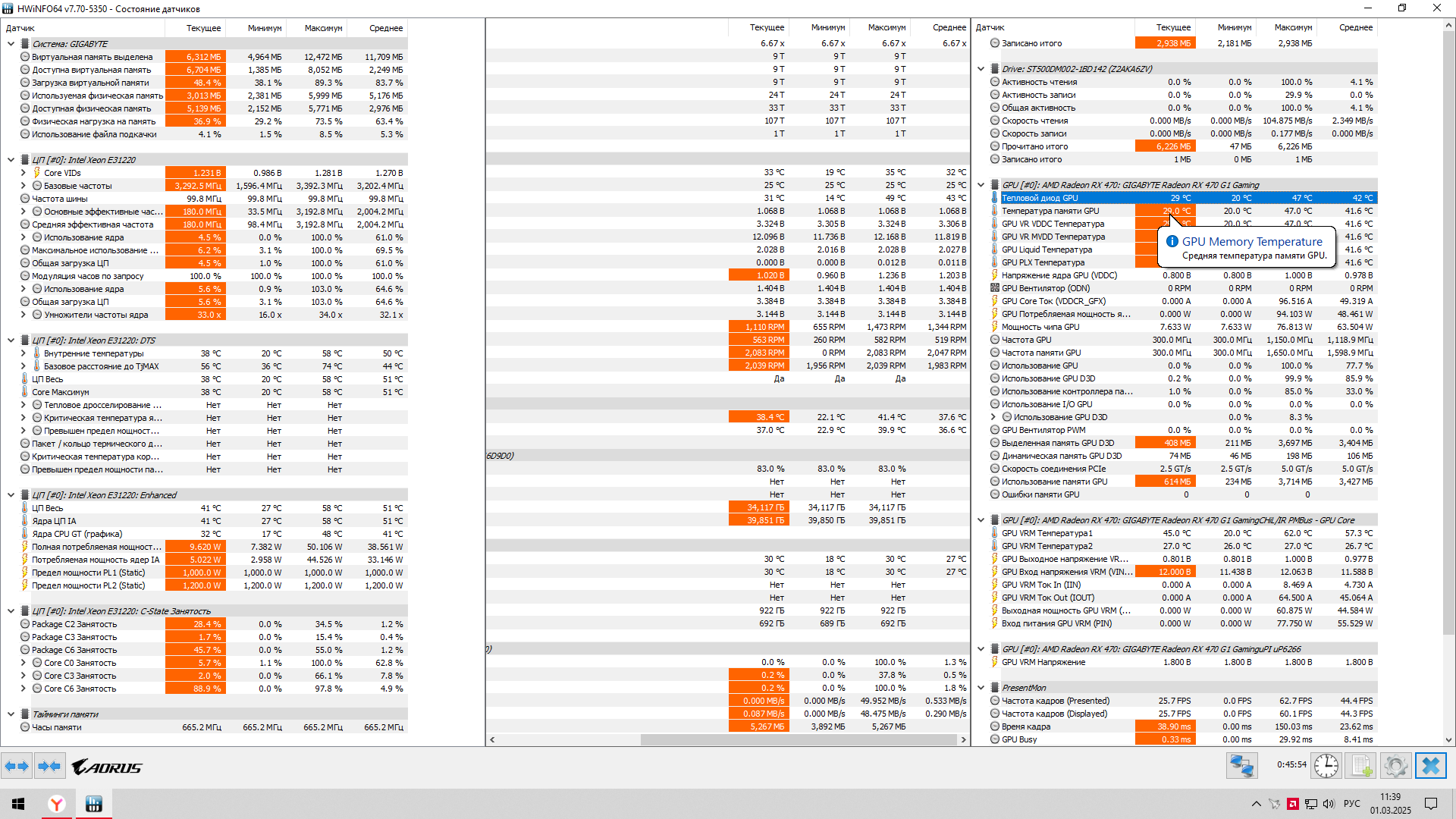Open Yandex Browser from the taskbar
1456x819 pixels.
[x=57, y=804]
